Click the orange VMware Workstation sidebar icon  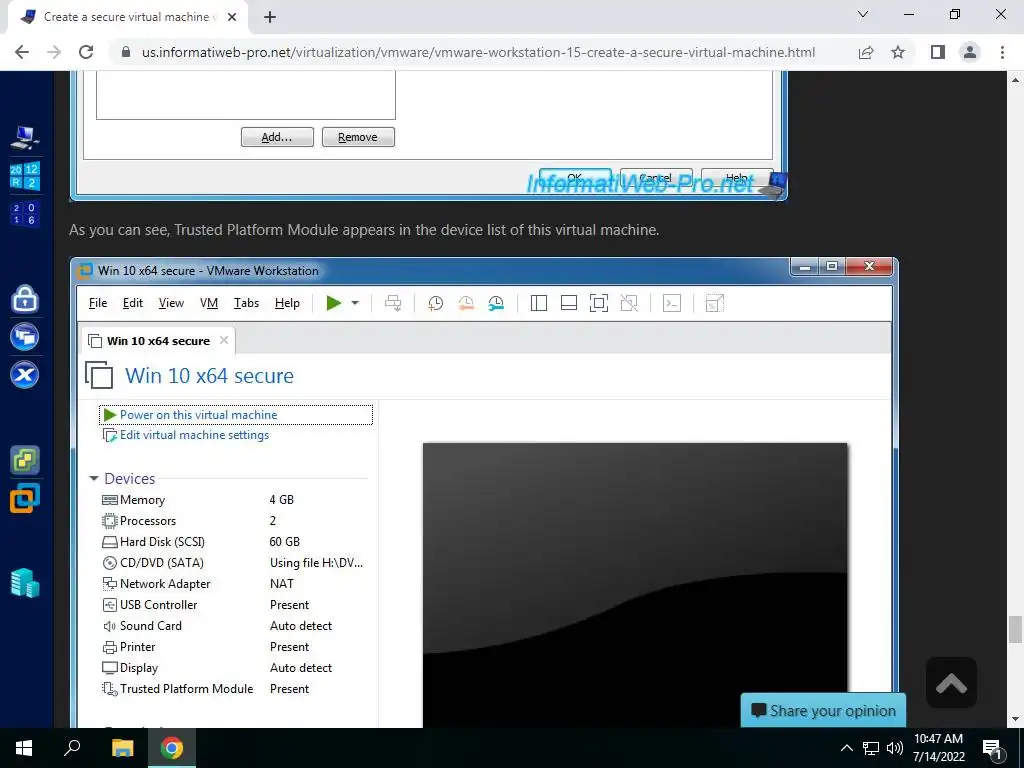(x=25, y=498)
